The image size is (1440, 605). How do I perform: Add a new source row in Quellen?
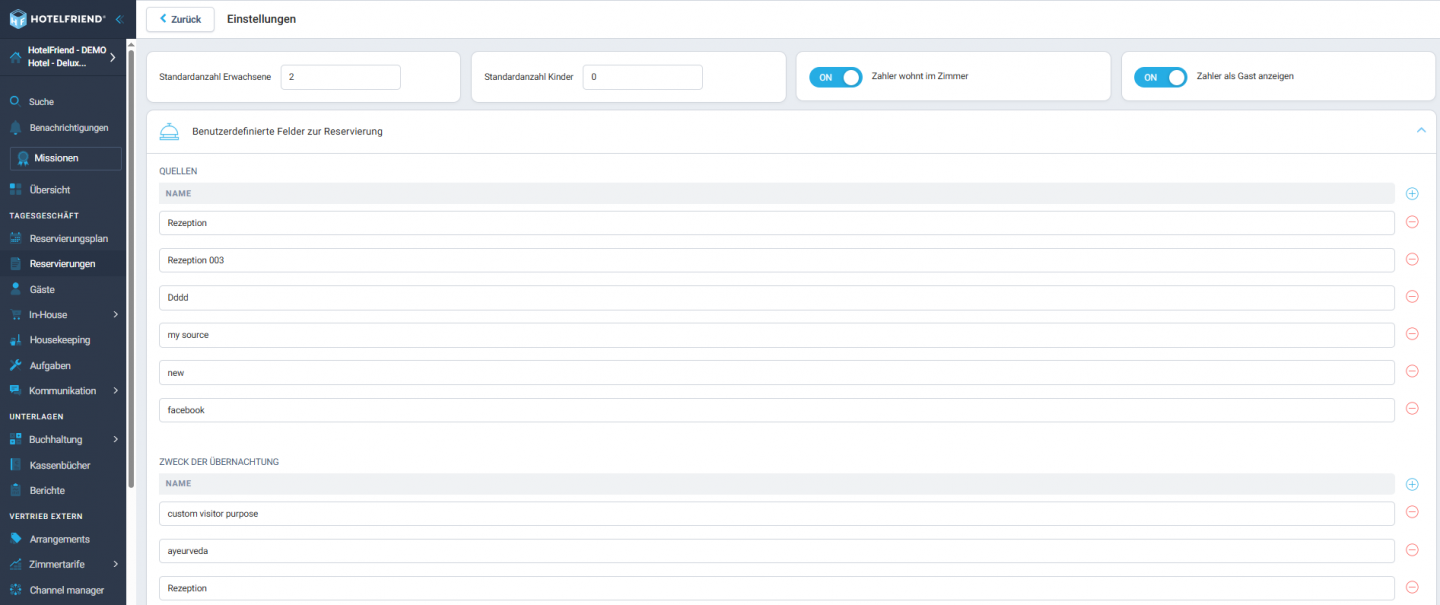[x=1412, y=193]
